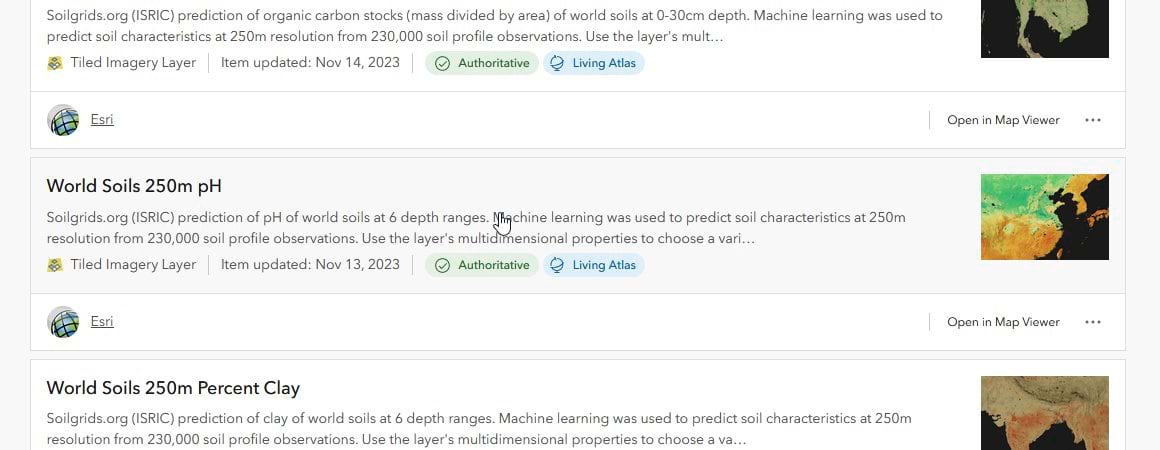The height and width of the screenshot is (450, 1160).
Task: Open more options menu for organic carbon item
Action: 1092,120
